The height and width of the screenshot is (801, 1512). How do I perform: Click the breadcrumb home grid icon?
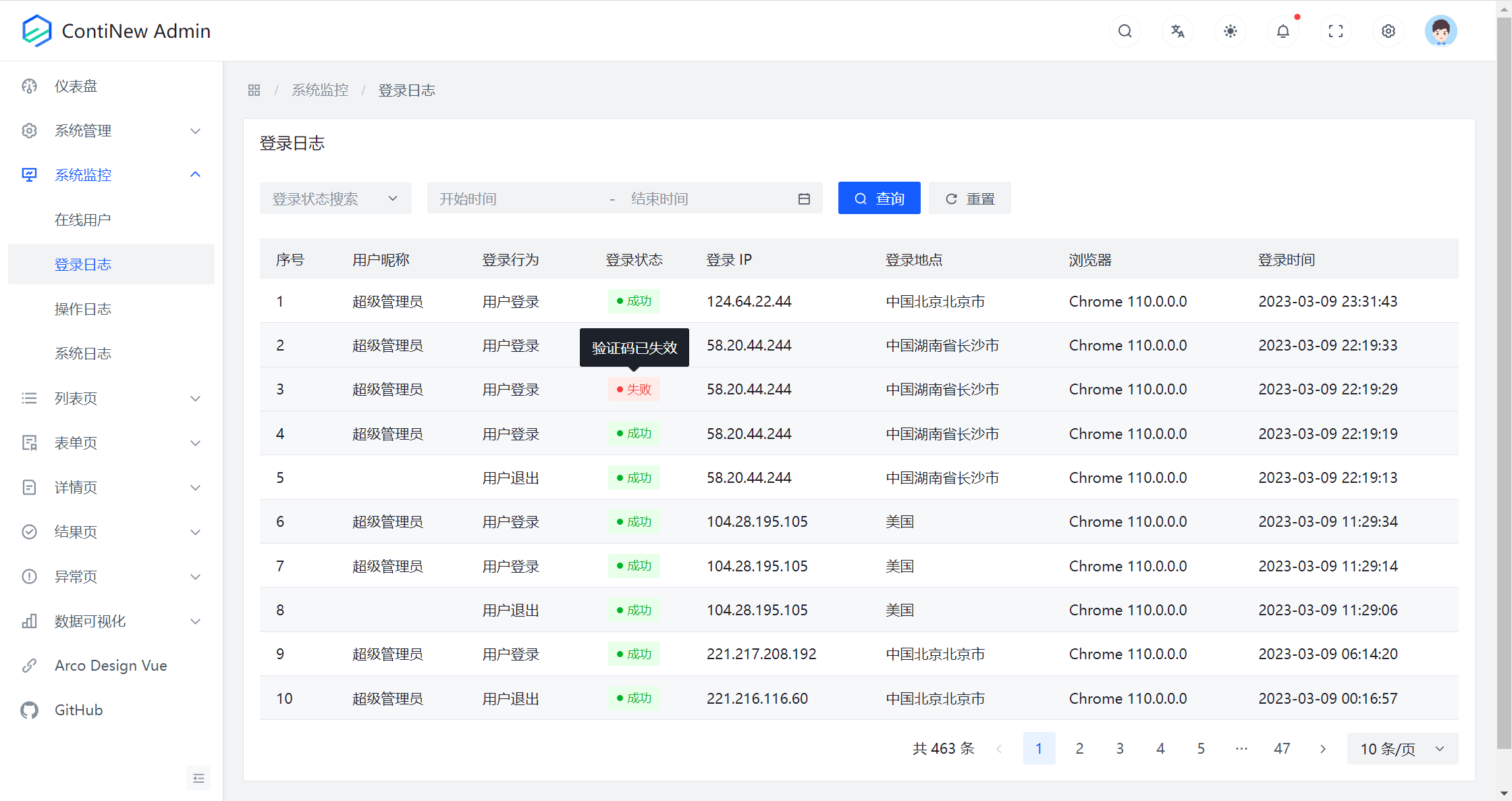(x=254, y=90)
